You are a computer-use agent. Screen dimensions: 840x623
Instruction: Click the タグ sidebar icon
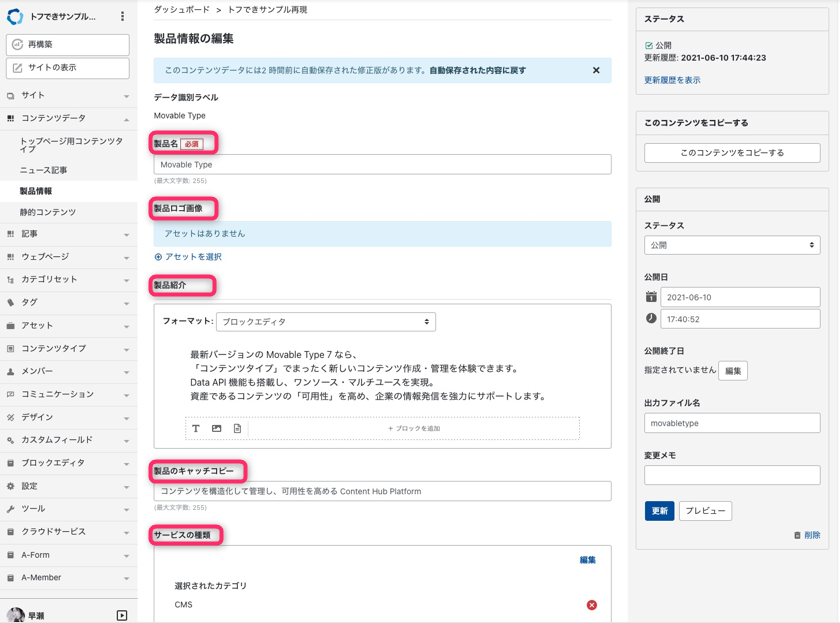coord(10,303)
